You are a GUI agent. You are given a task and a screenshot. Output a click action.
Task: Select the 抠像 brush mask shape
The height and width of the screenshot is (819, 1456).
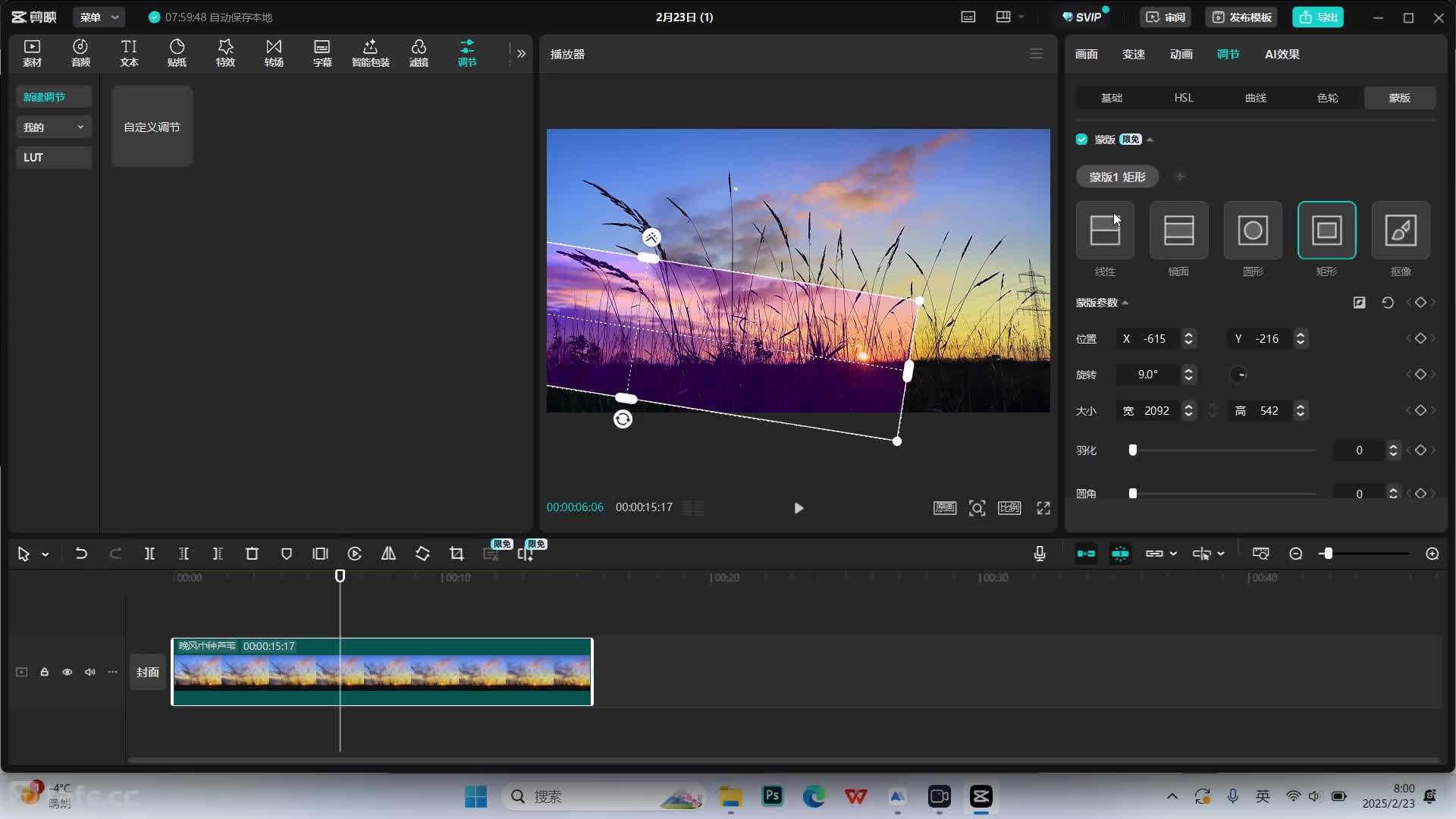(1401, 231)
